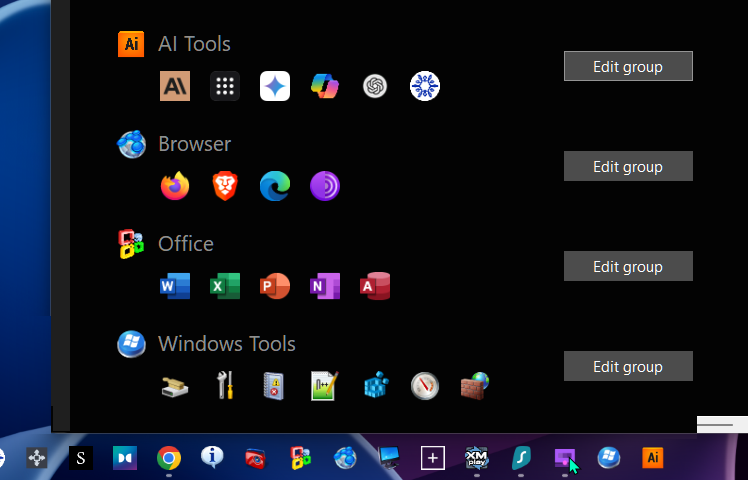Open the Microsoft Copilot shortcut
Image resolution: width=748 pixels, height=480 pixels.
(325, 86)
